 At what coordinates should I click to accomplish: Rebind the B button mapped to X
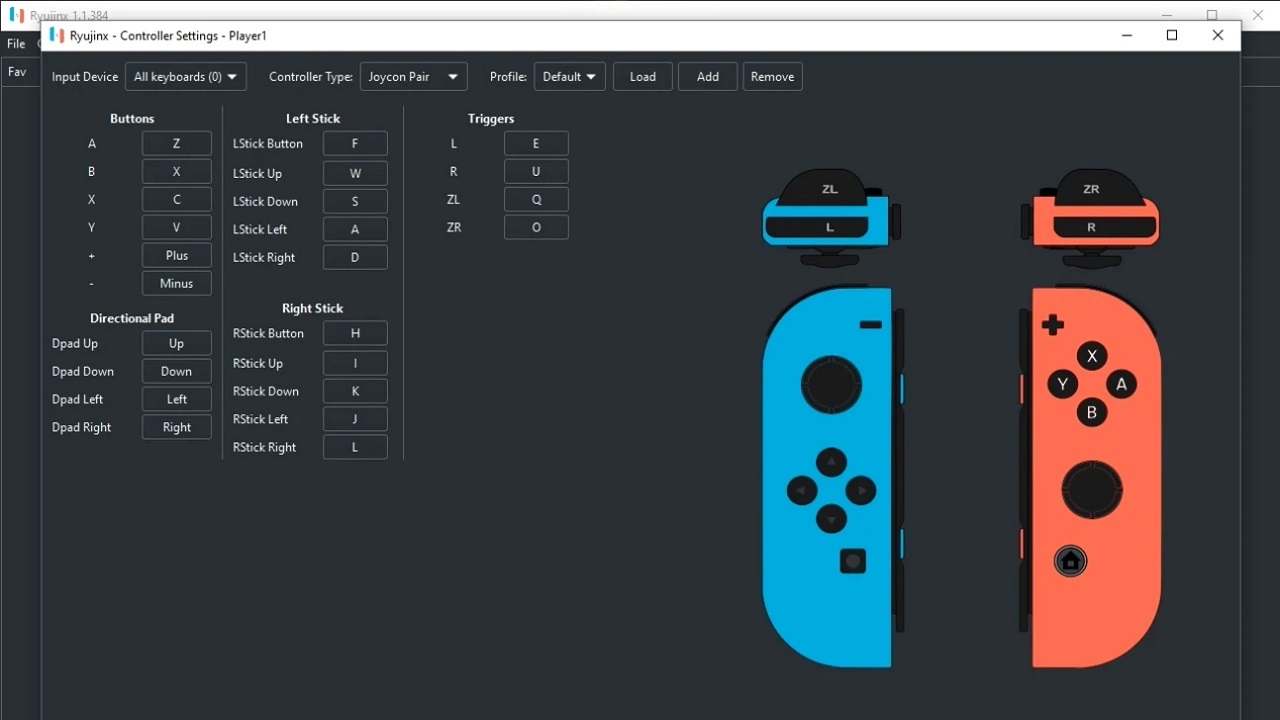[177, 172]
